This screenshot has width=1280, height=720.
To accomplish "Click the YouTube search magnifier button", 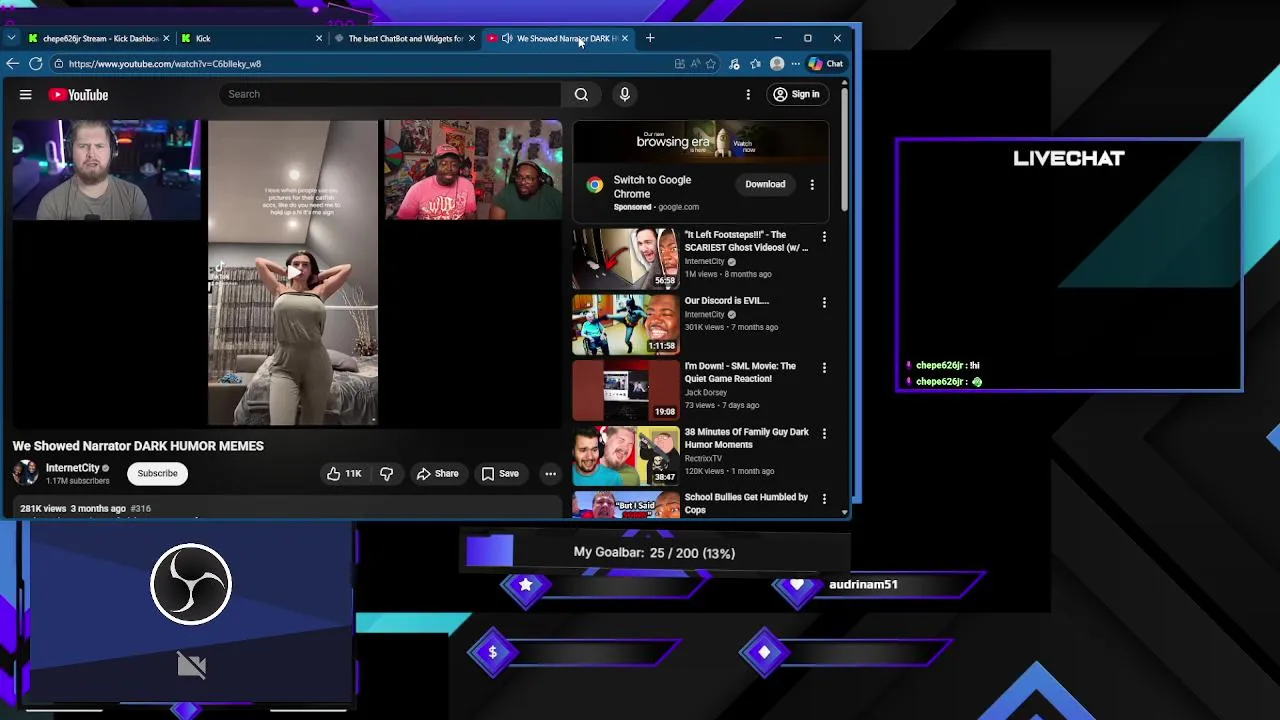I will pyautogui.click(x=581, y=94).
